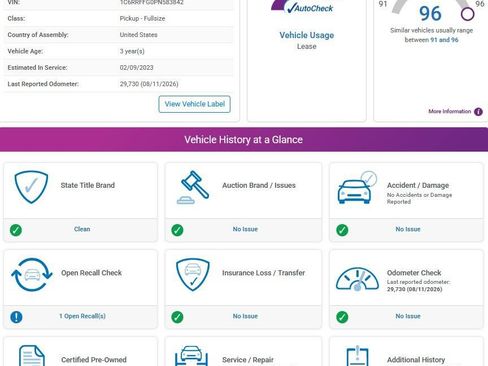Click the Vehicle History at a Glance banner
The width and height of the screenshot is (488, 366).
(x=244, y=140)
